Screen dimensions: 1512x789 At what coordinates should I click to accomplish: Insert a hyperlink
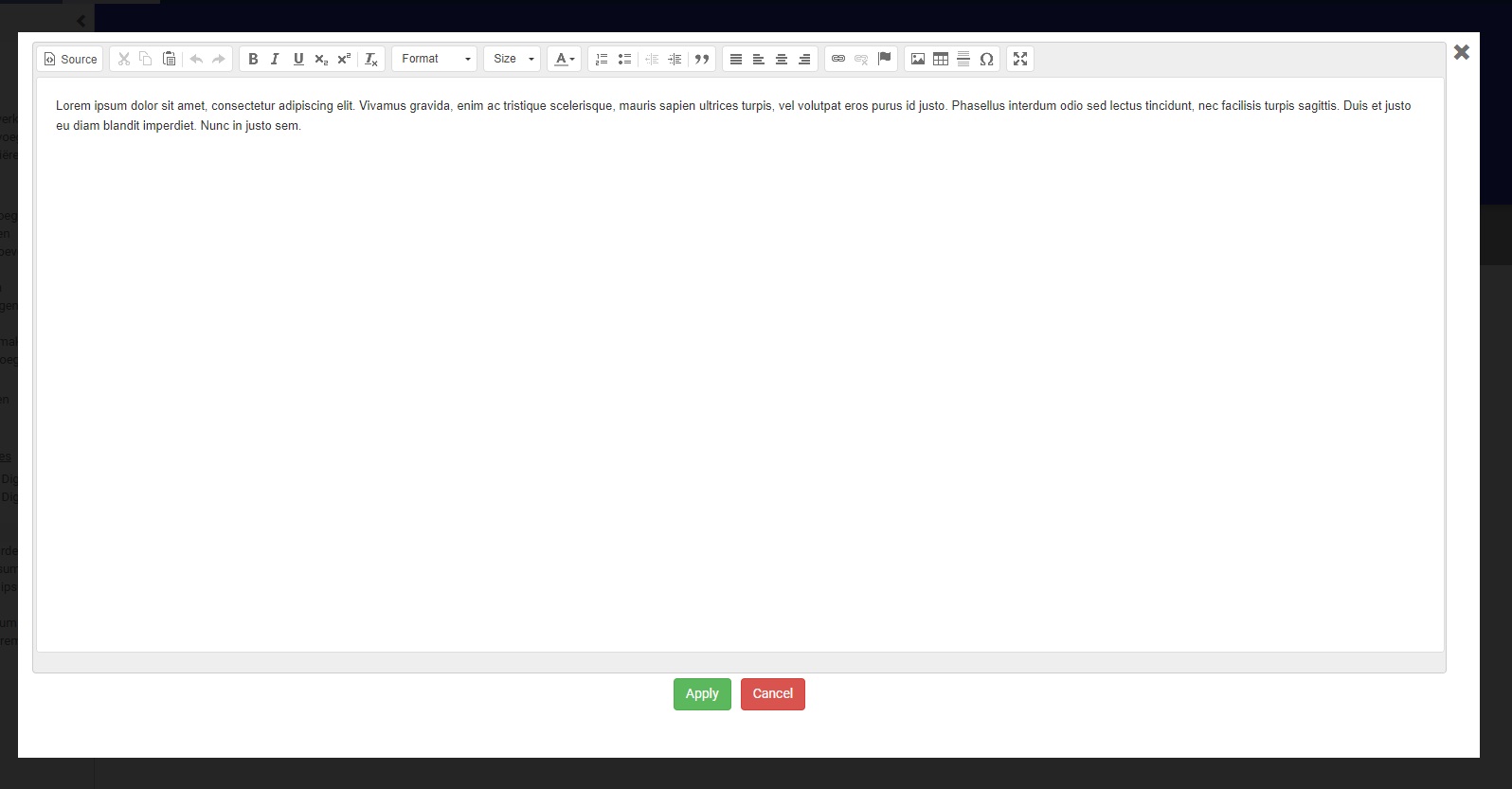tap(838, 59)
